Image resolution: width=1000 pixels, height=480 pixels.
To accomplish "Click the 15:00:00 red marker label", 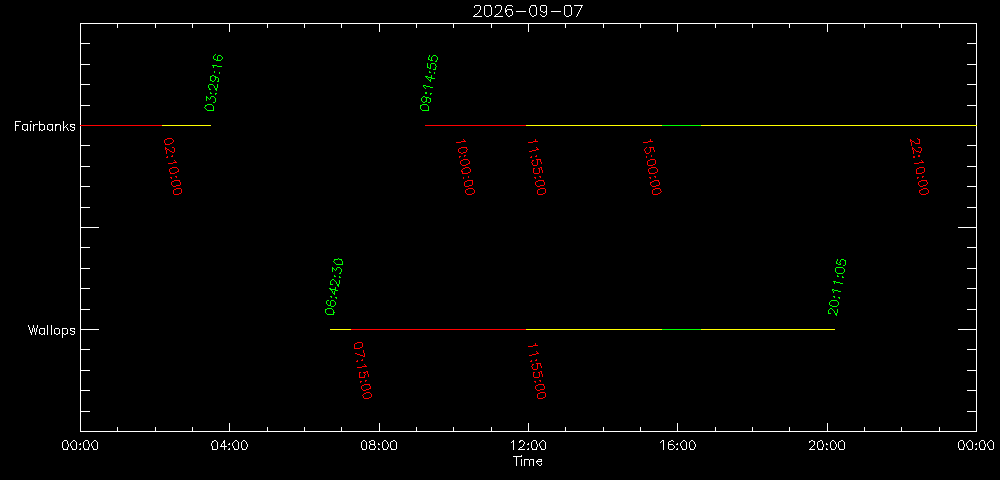I will [x=651, y=167].
